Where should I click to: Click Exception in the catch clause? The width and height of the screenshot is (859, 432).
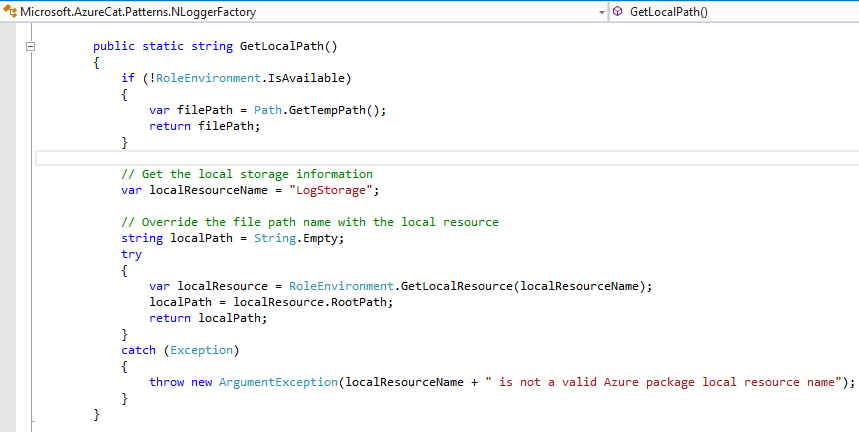tap(202, 350)
